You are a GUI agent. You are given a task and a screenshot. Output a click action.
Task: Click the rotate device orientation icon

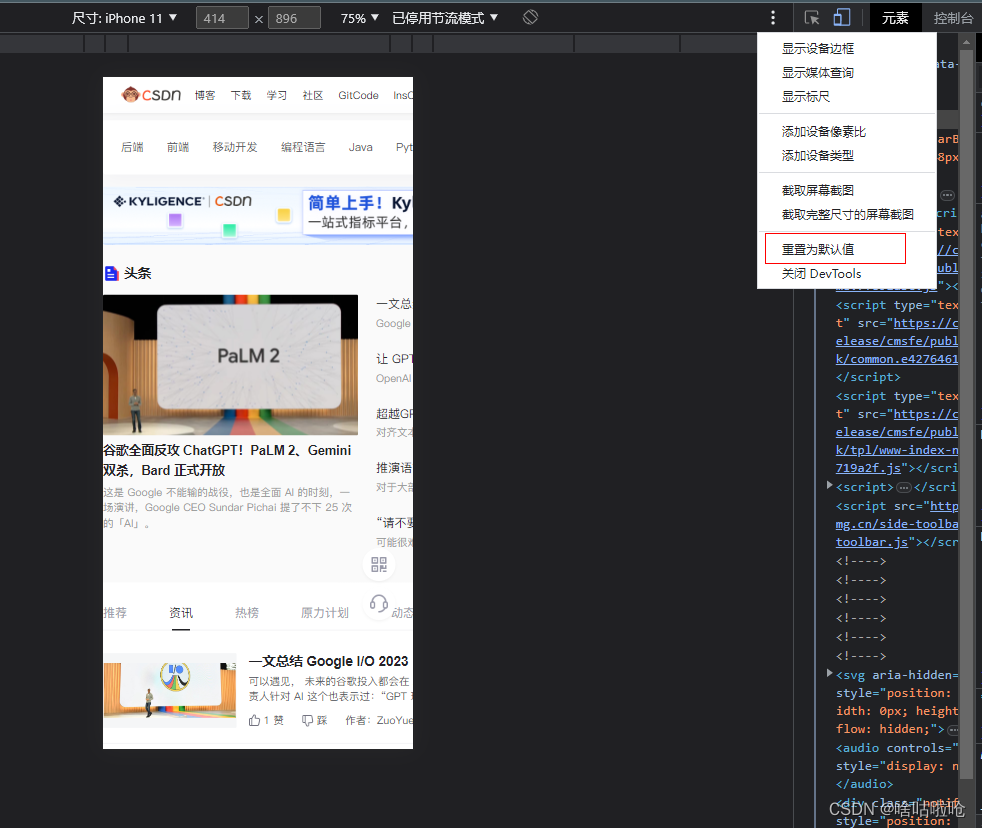point(530,18)
